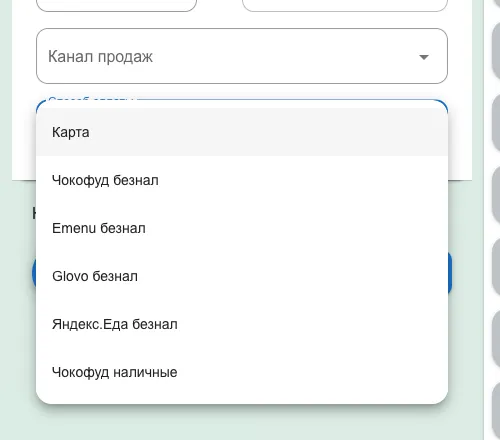The image size is (500, 440).
Task: Choose Чокофуд безнал from the list
Action: (242, 180)
